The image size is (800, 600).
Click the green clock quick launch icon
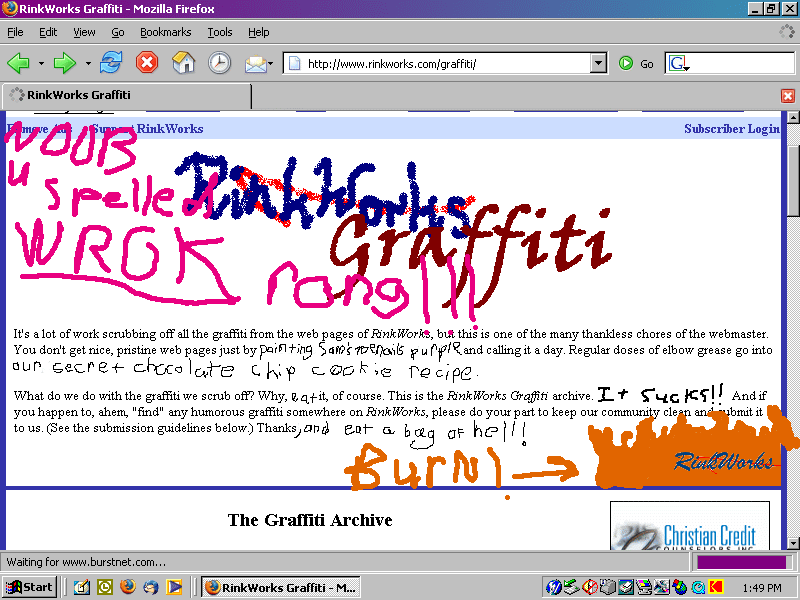click(x=105, y=587)
